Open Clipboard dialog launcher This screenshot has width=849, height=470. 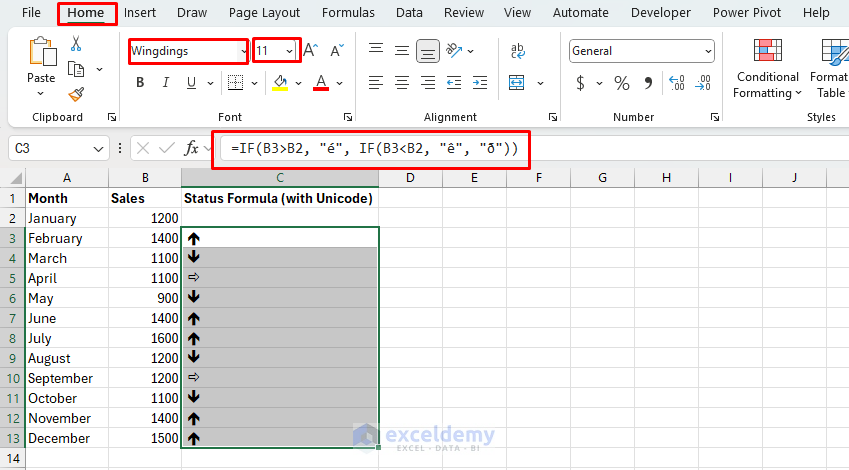click(112, 117)
